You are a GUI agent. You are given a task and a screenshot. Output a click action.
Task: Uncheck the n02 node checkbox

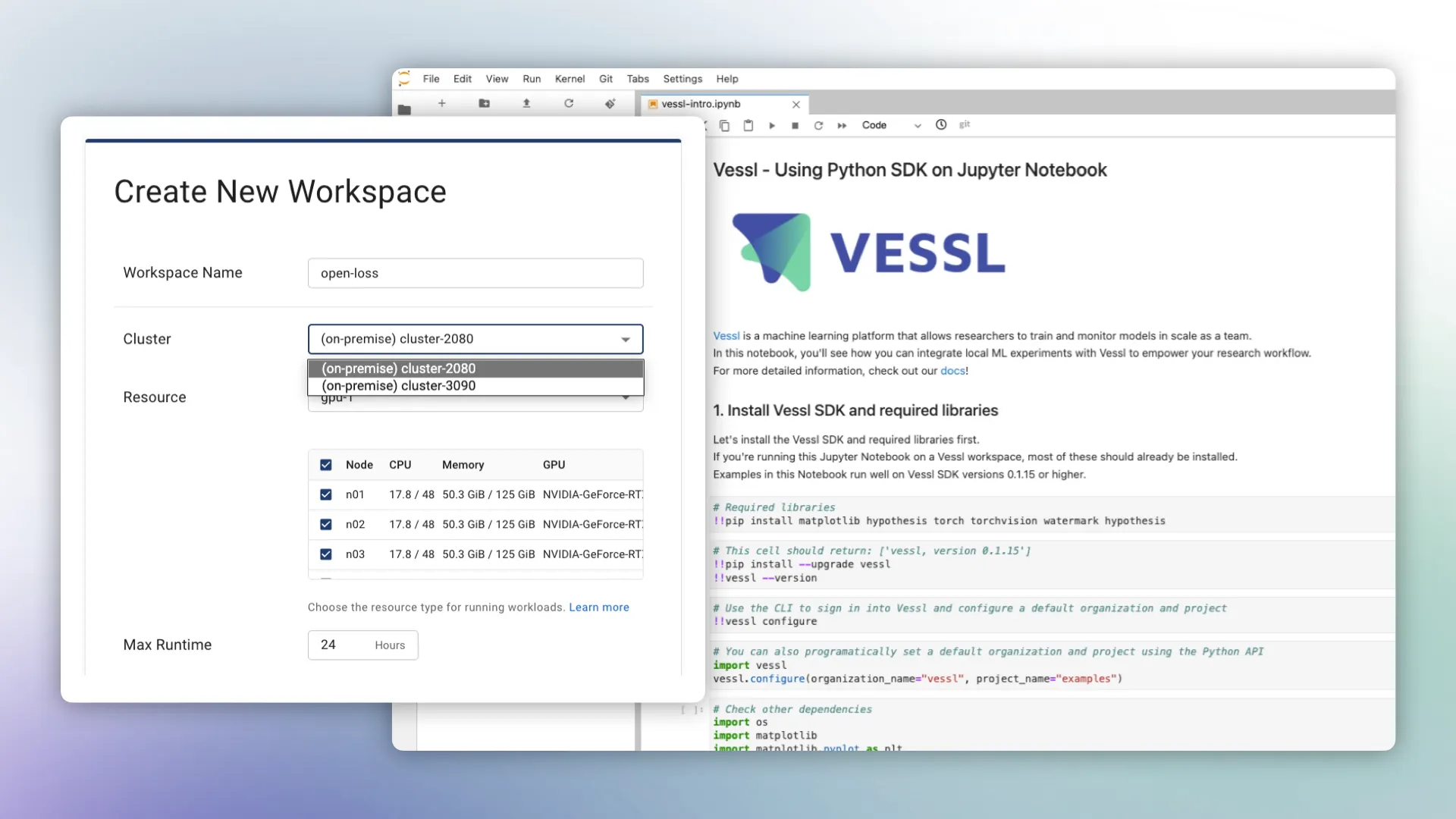tap(326, 524)
